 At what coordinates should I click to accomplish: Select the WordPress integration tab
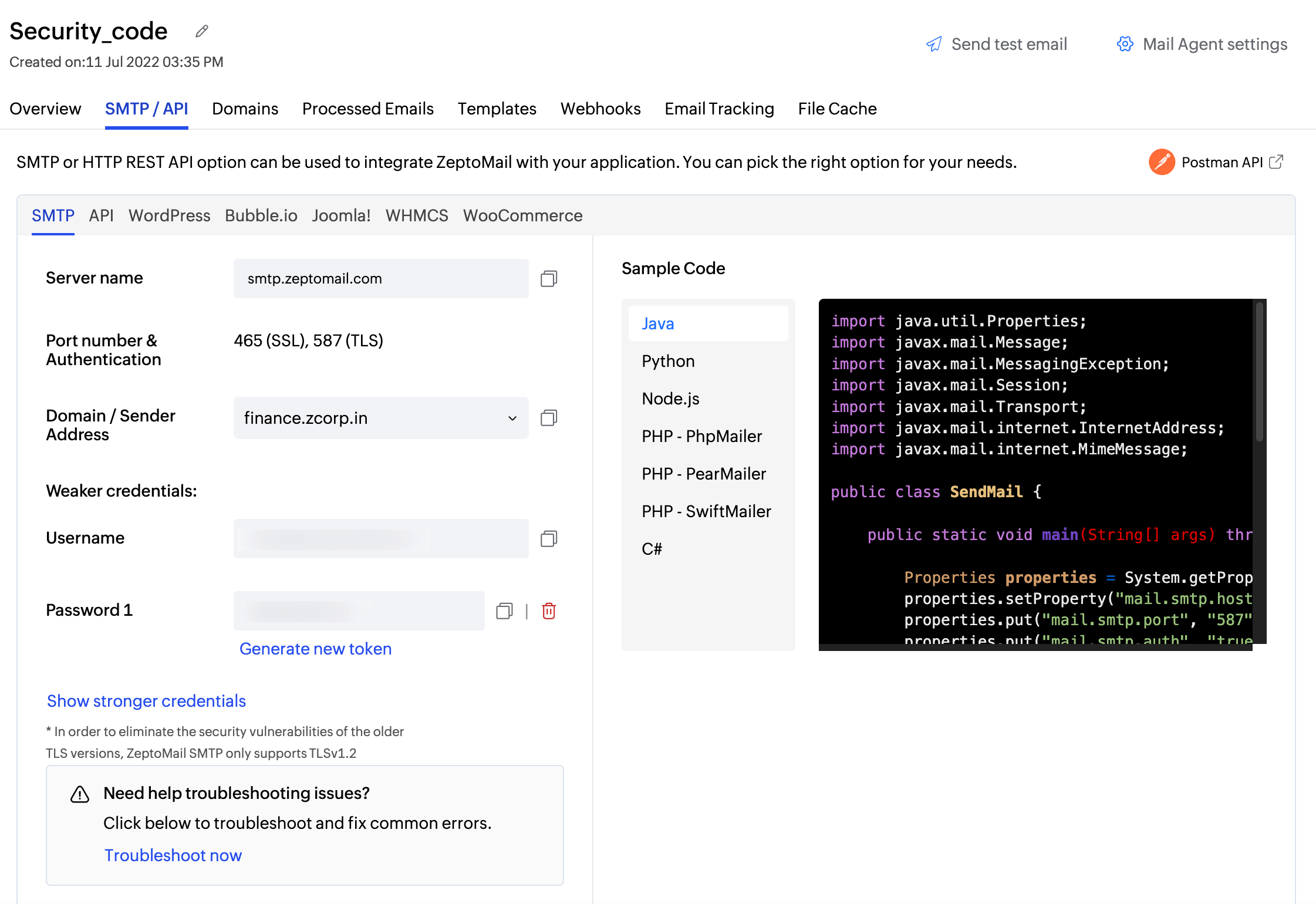169,215
